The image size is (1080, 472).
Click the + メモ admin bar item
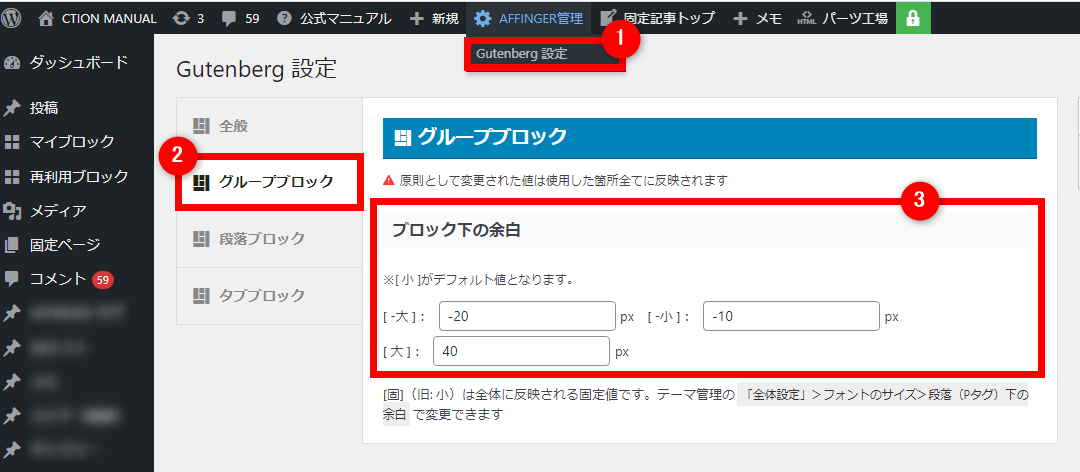click(x=758, y=19)
